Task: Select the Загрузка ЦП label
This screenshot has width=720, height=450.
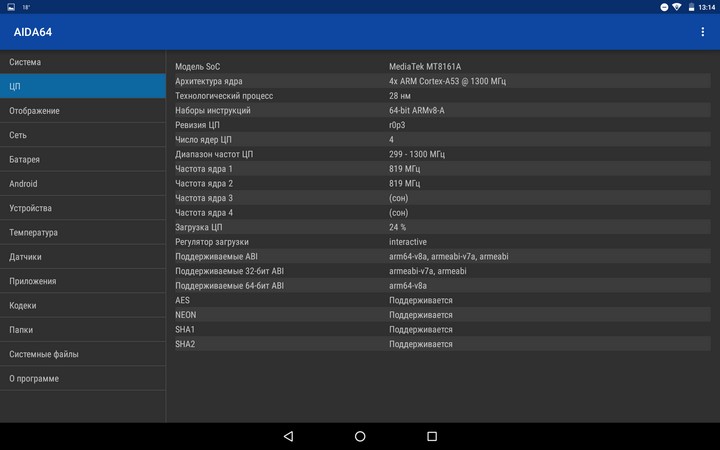Action: point(198,227)
